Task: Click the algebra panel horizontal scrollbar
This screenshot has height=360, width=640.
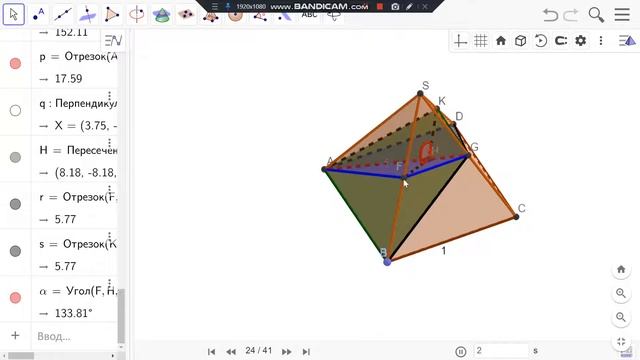Action: (x=21, y=356)
